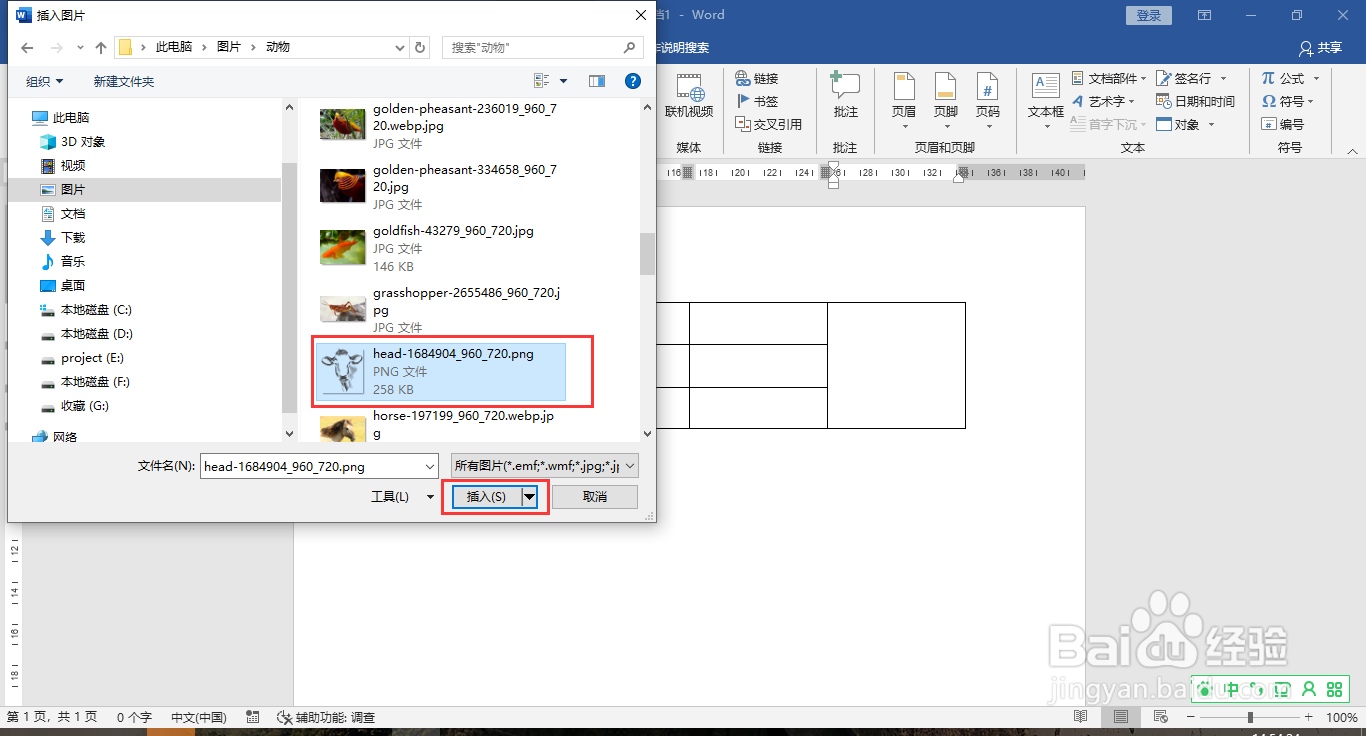
Task: Toggle the preview pane in file dialog
Action: click(597, 81)
